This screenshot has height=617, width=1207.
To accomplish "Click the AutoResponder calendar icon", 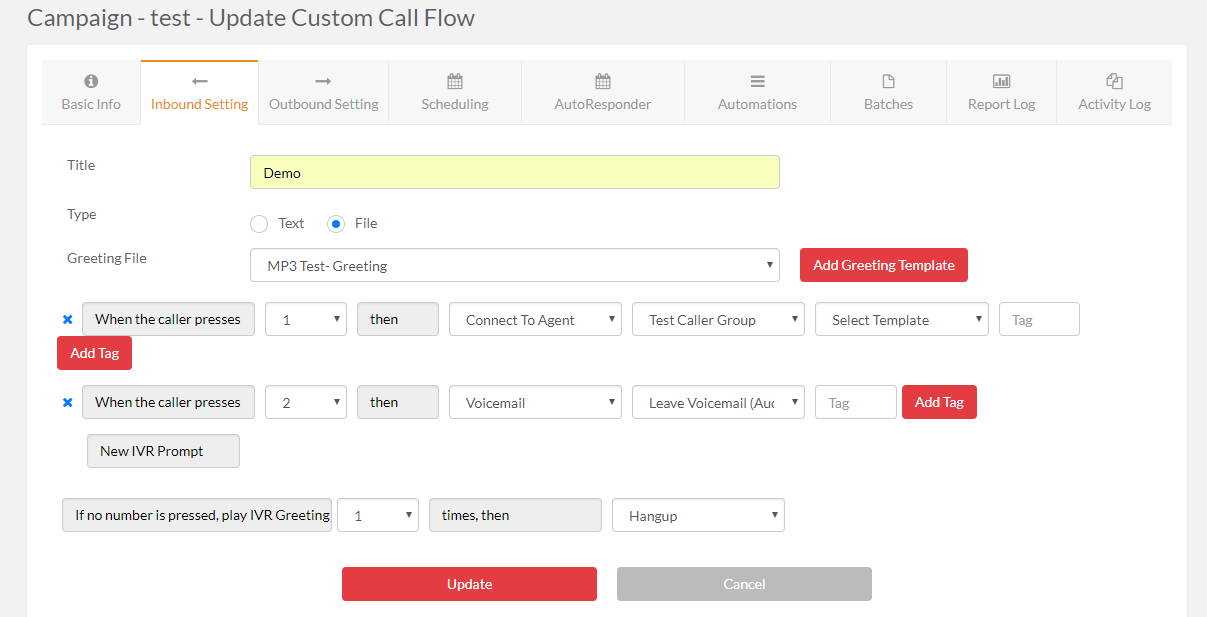I will click(603, 81).
